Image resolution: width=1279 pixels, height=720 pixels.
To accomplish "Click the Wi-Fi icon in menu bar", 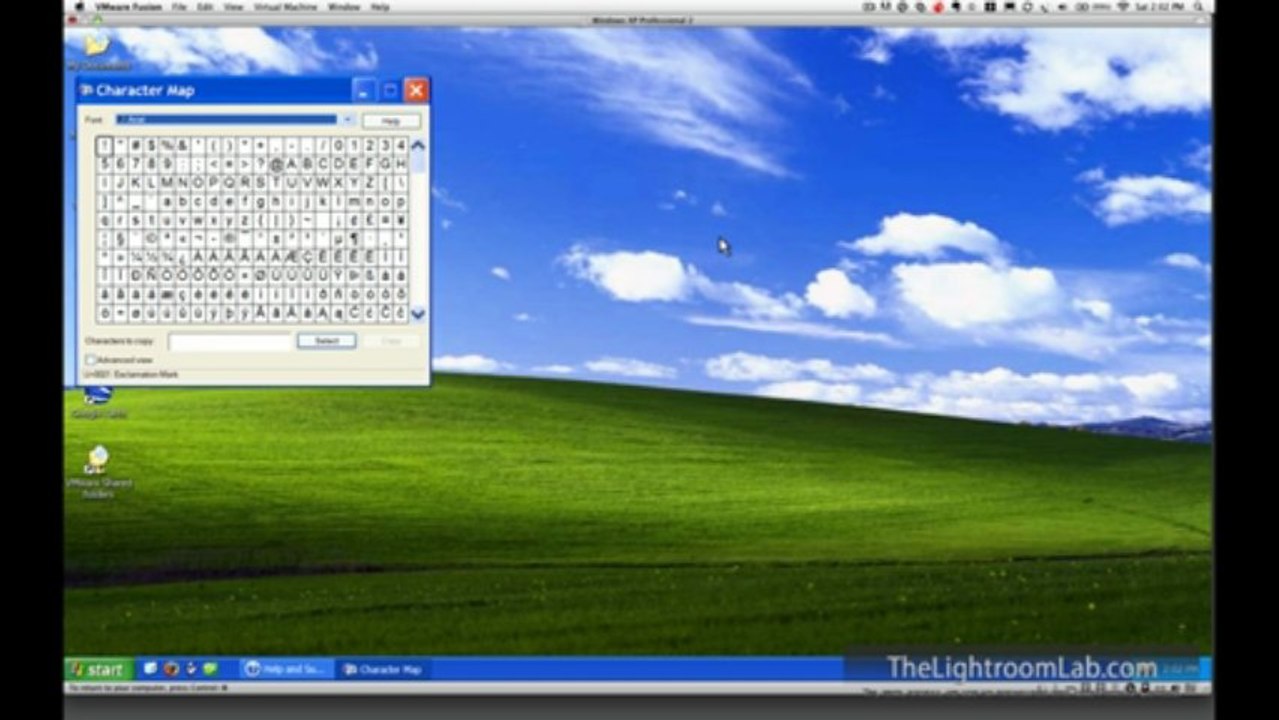I will pyautogui.click(x=1123, y=6).
